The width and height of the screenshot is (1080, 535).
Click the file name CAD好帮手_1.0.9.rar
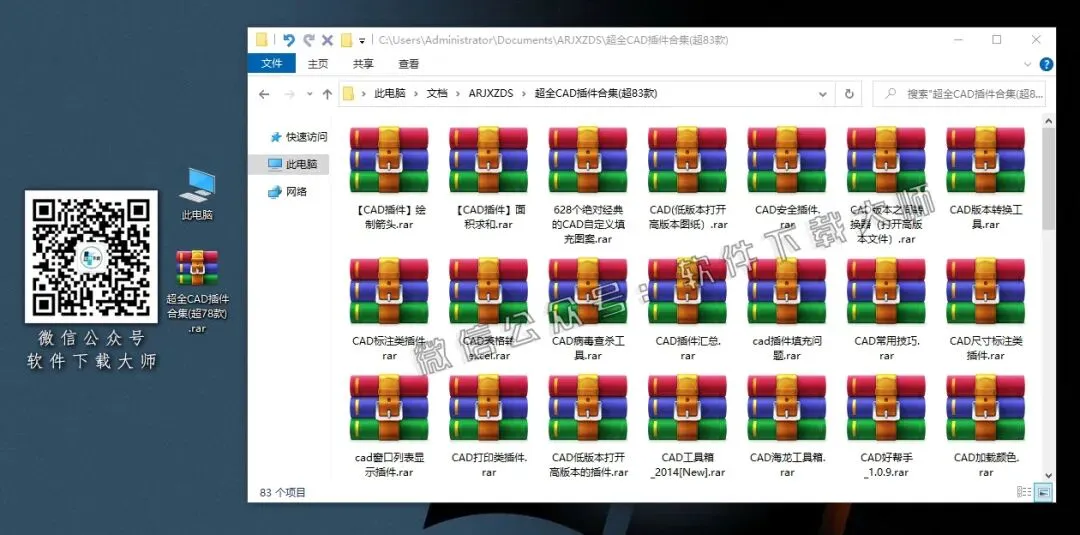point(886,465)
